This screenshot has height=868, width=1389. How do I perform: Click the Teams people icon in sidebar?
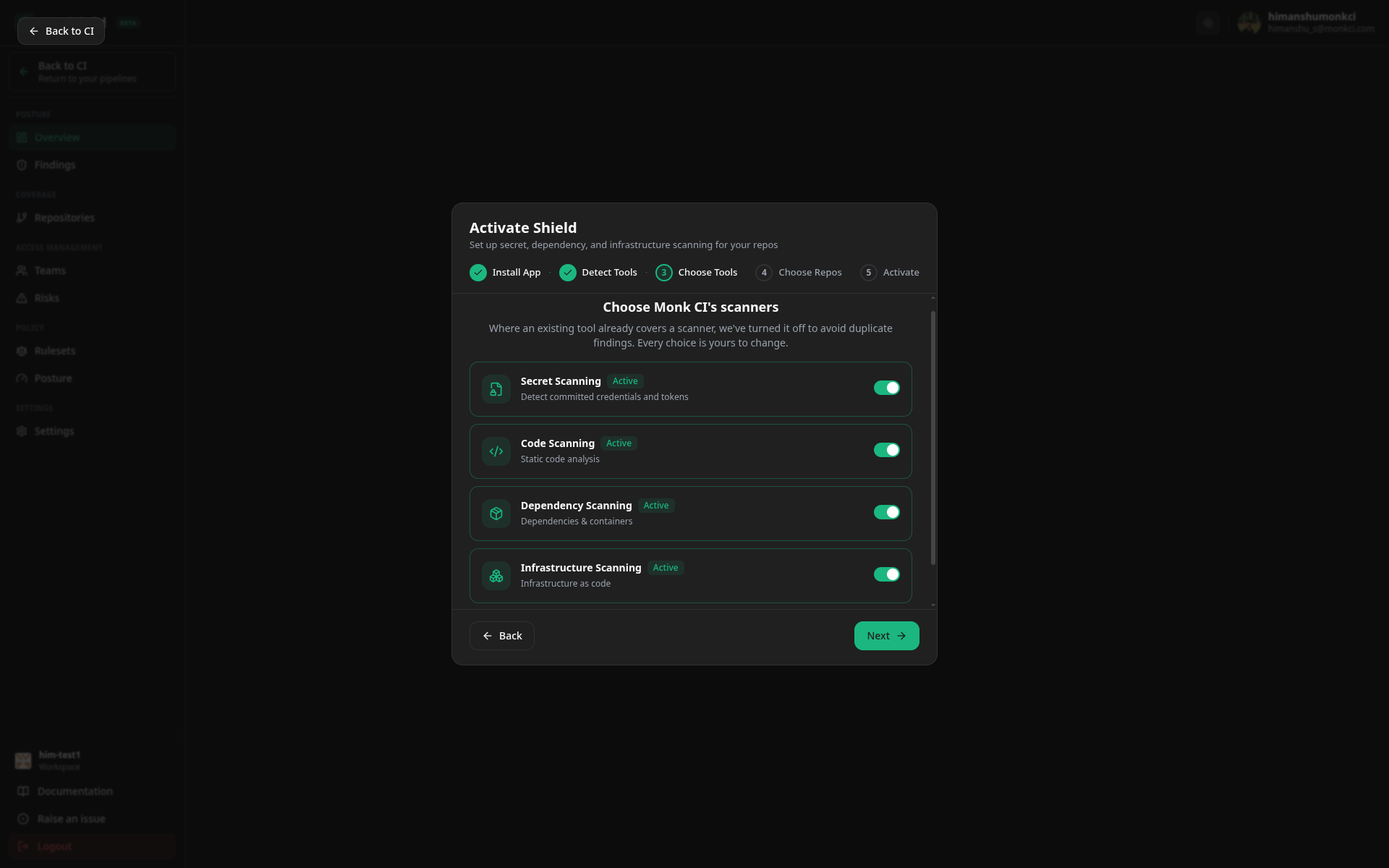[22, 271]
